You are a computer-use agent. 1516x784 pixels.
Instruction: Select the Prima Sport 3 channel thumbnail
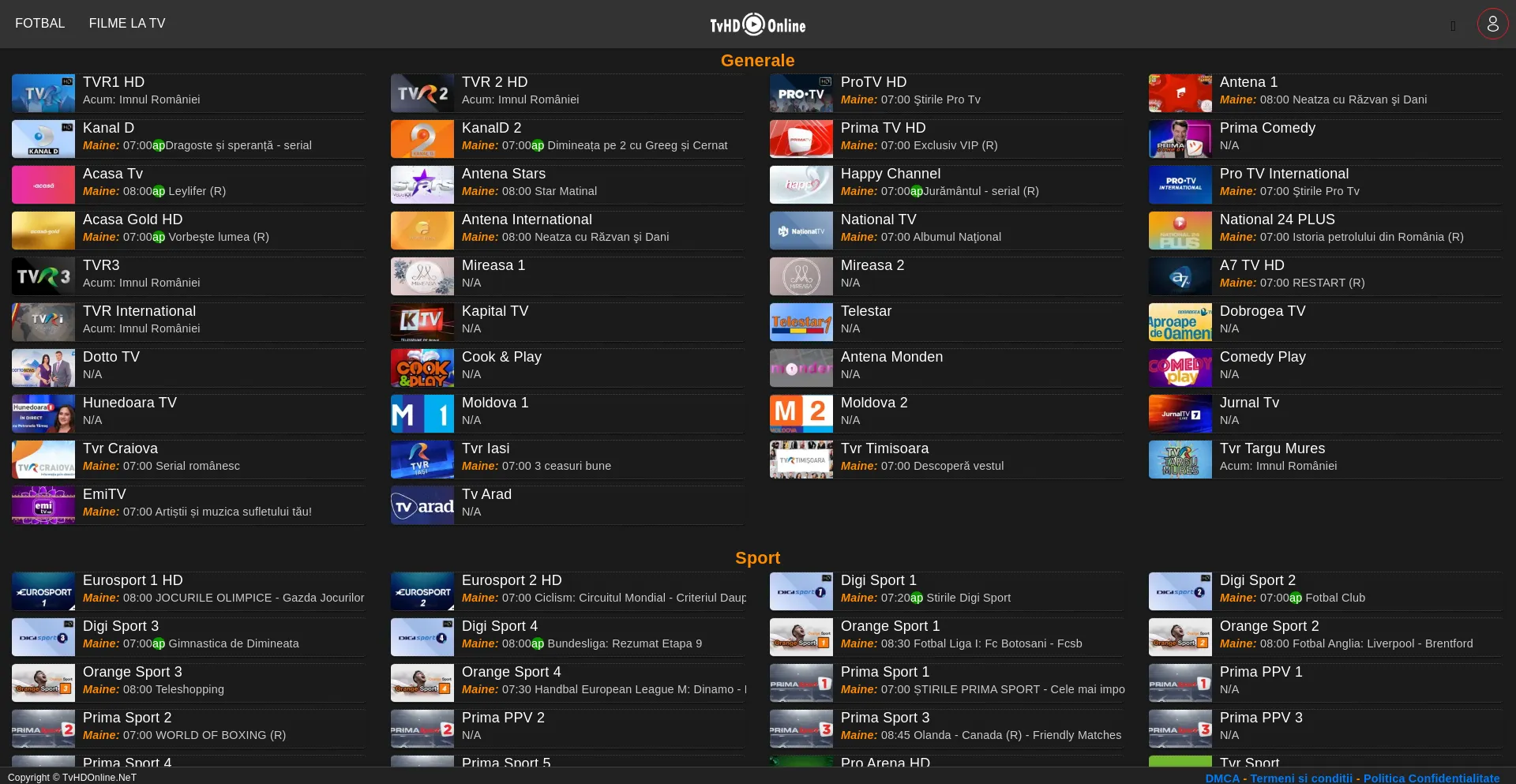point(801,728)
